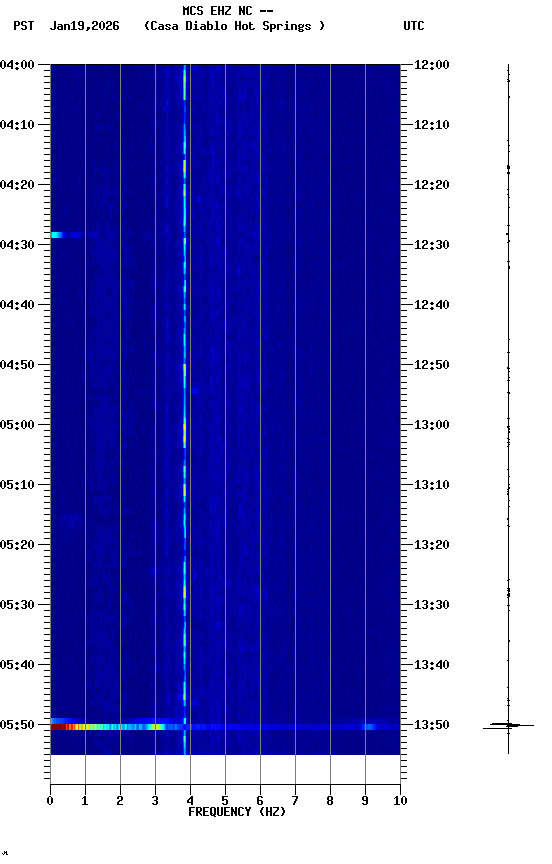The height and width of the screenshot is (864, 552).
Task: Click the '13:40' UTC time label
Action: [432, 665]
